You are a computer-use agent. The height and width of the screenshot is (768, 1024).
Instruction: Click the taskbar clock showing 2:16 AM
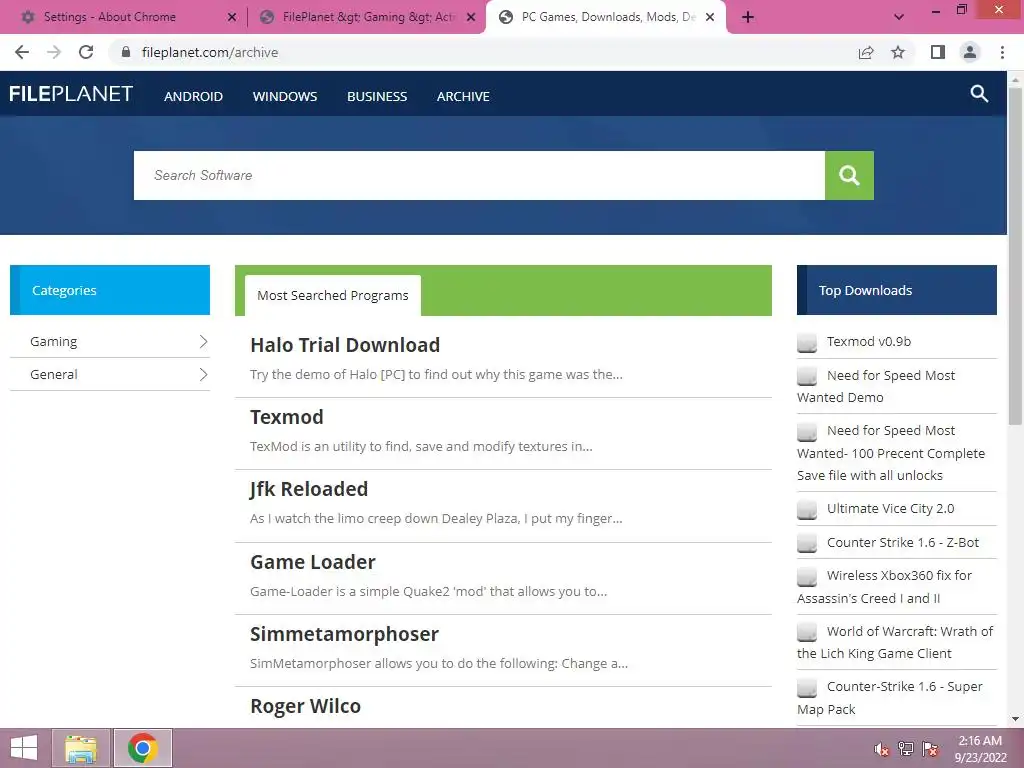point(980,748)
